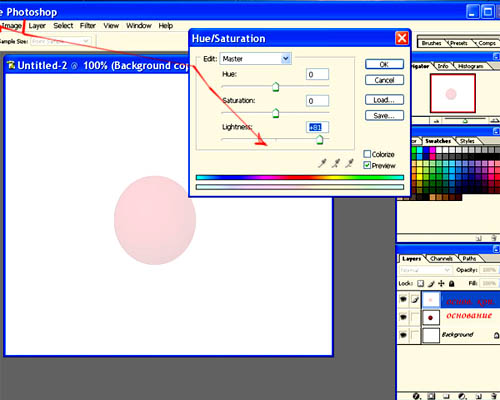Click the Lightness slider handle
Screen dimensions: 500x400
pyautogui.click(x=319, y=140)
